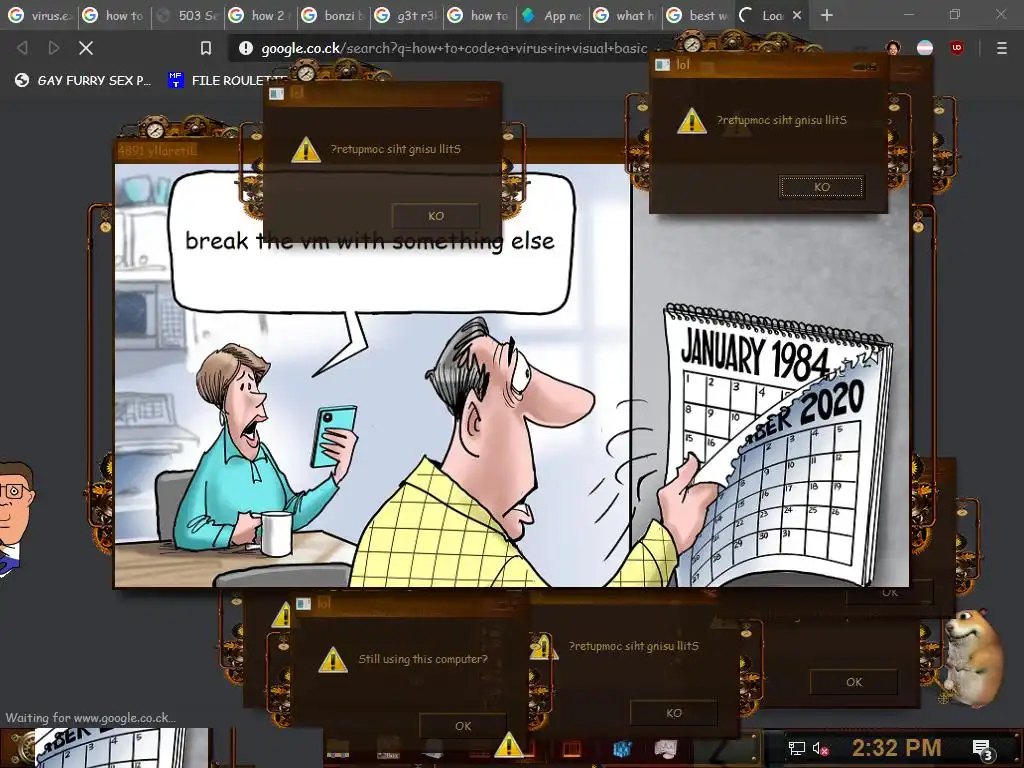This screenshot has width=1024, height=768.
Task: Open the browser hamburger menu
Action: [x=1002, y=48]
